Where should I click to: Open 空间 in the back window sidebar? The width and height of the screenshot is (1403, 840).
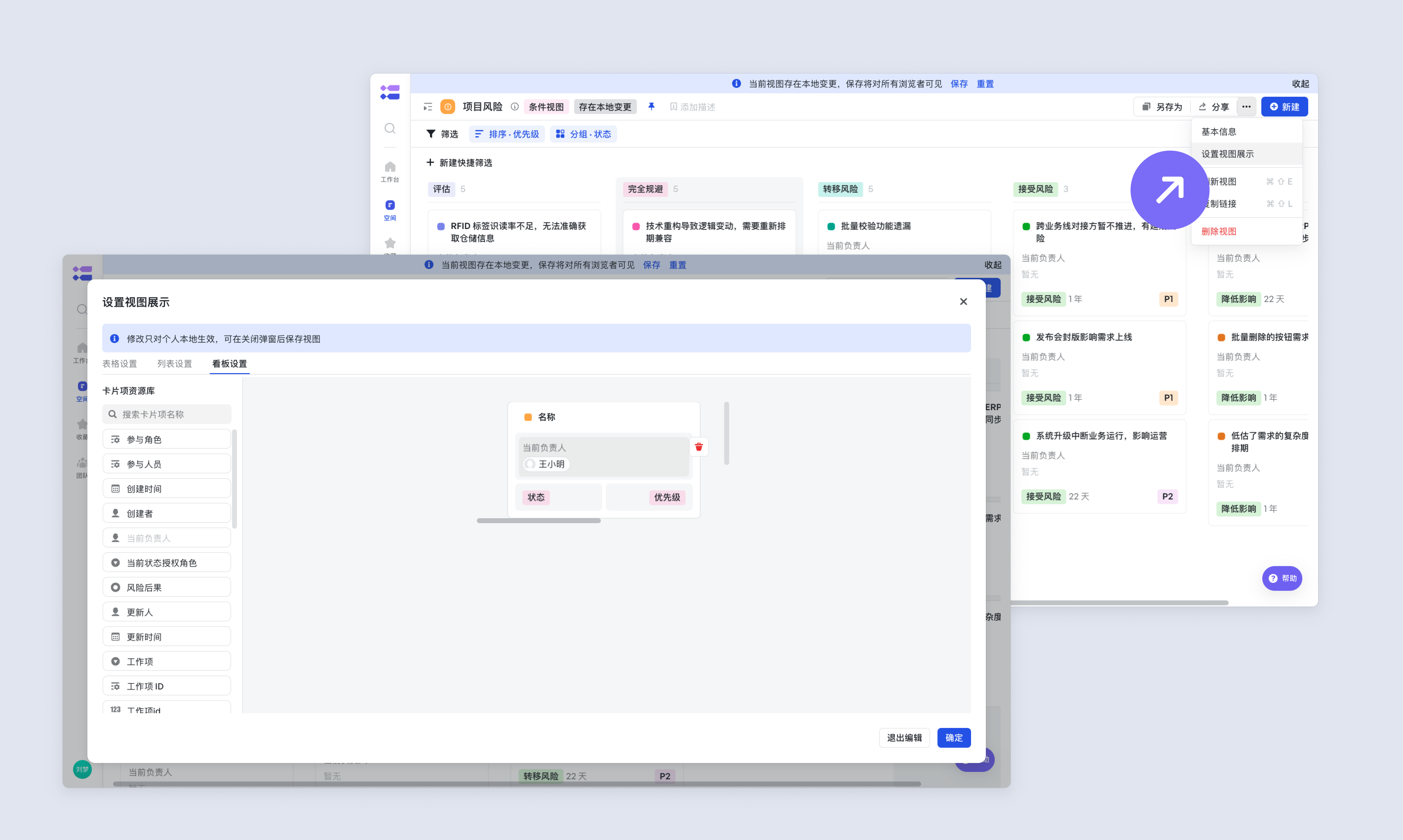(390, 210)
